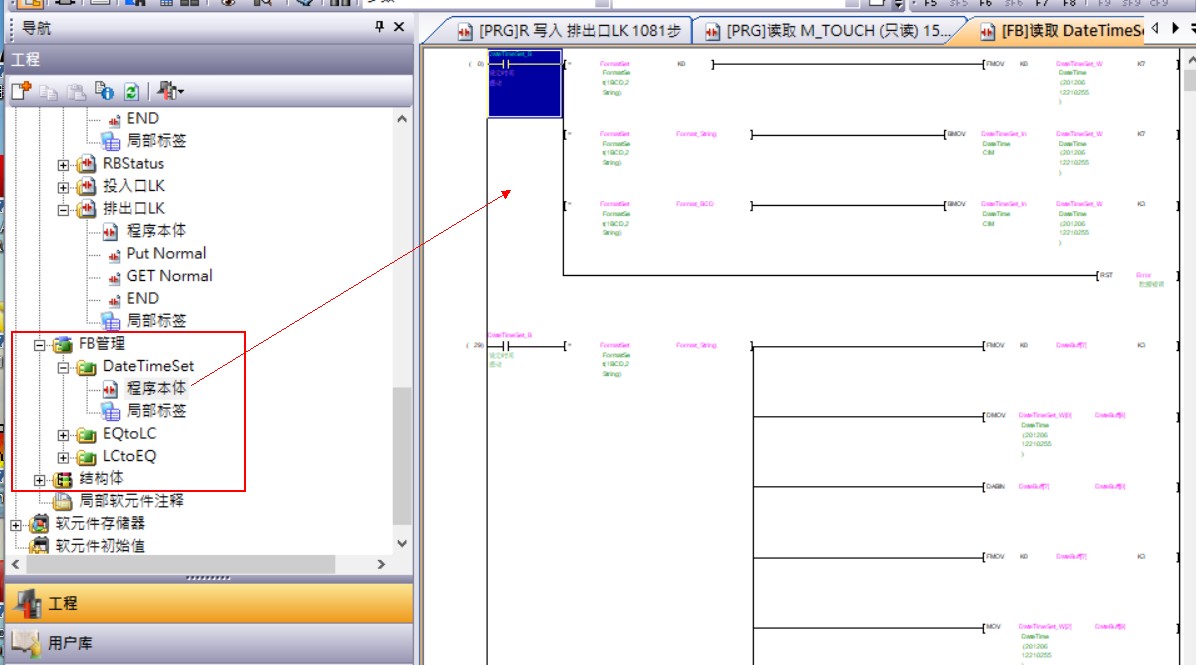The width and height of the screenshot is (1196, 665).
Task: Collapse the FB管理 folder node
Action: [41, 345]
